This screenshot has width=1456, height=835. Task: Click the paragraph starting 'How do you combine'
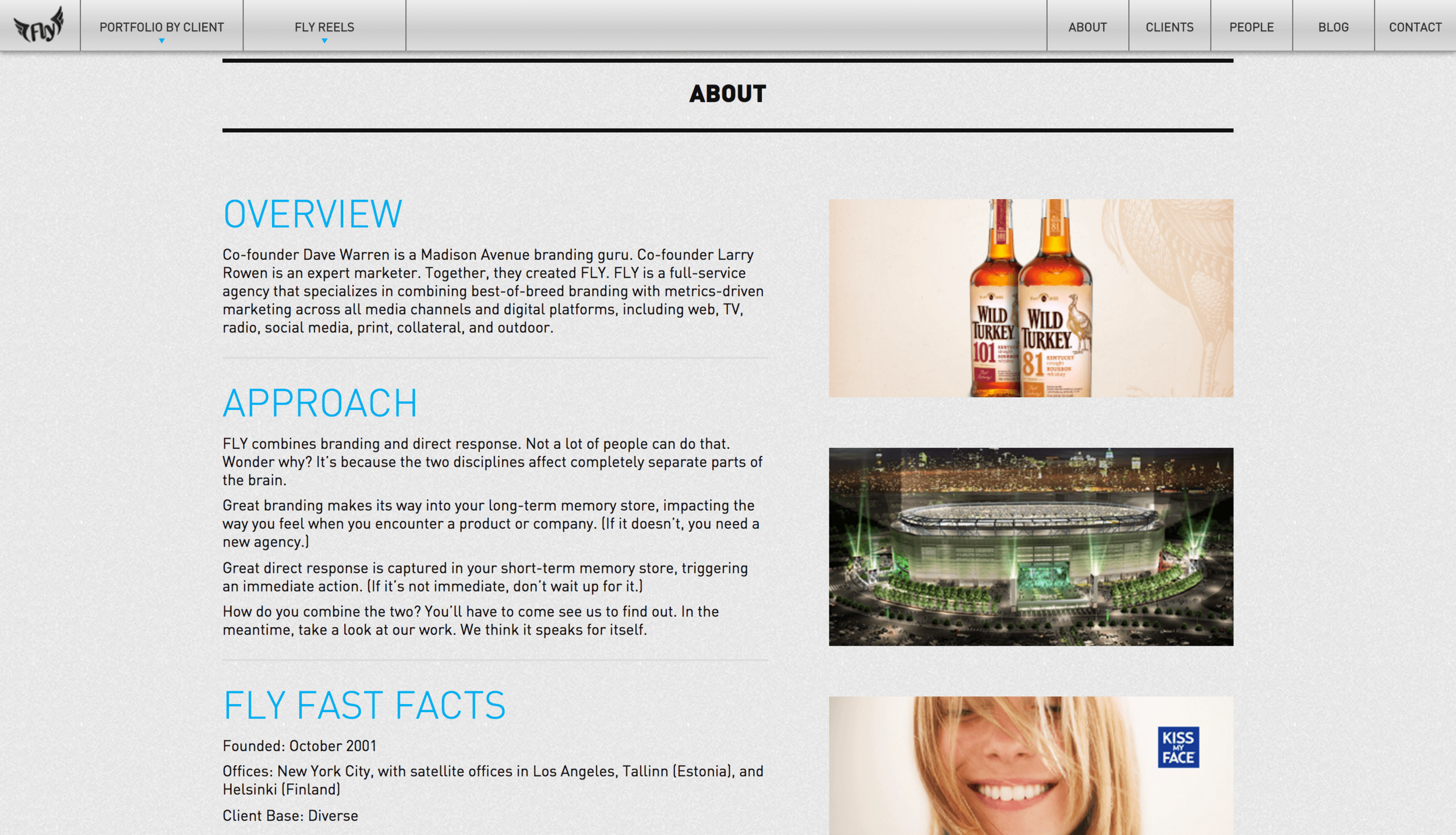click(471, 621)
